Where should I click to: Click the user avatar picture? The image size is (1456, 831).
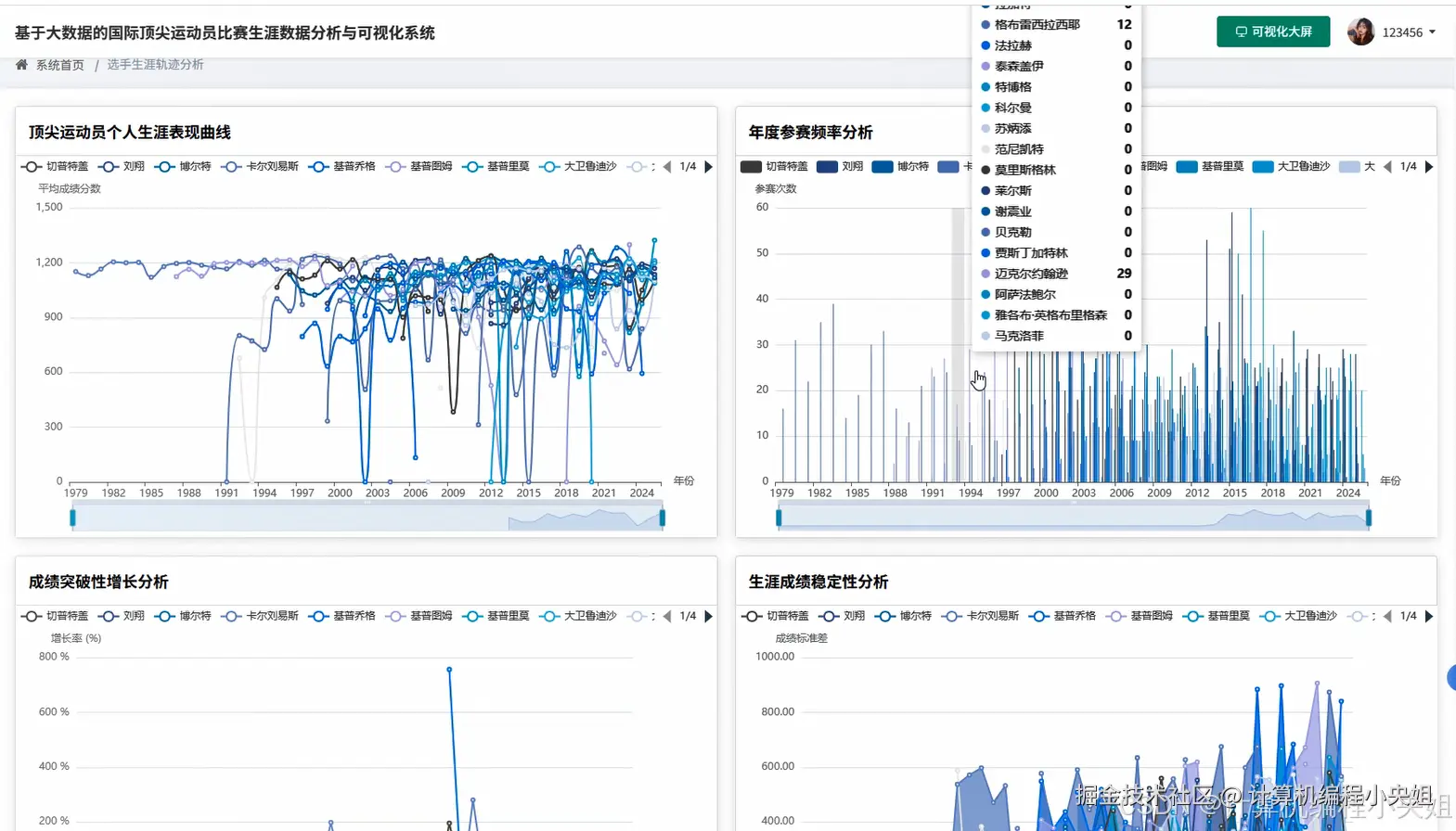[1360, 32]
